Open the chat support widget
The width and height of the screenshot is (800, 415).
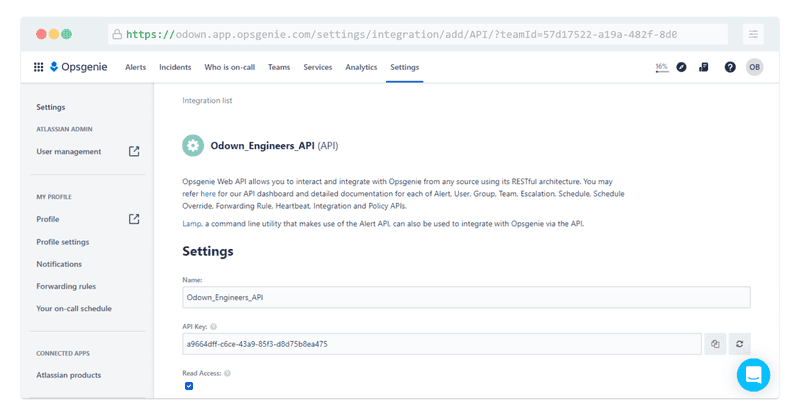click(x=753, y=375)
